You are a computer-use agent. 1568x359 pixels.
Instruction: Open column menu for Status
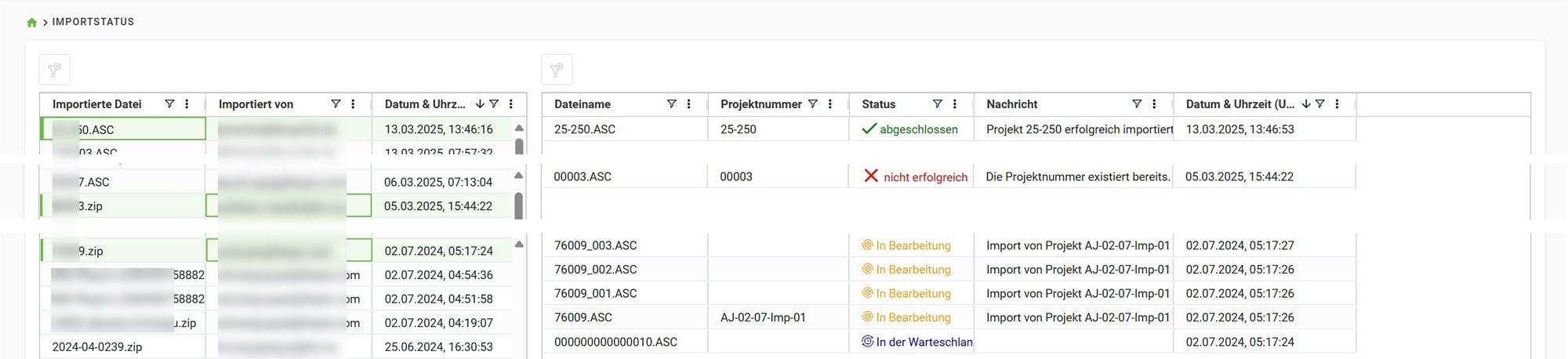(954, 103)
